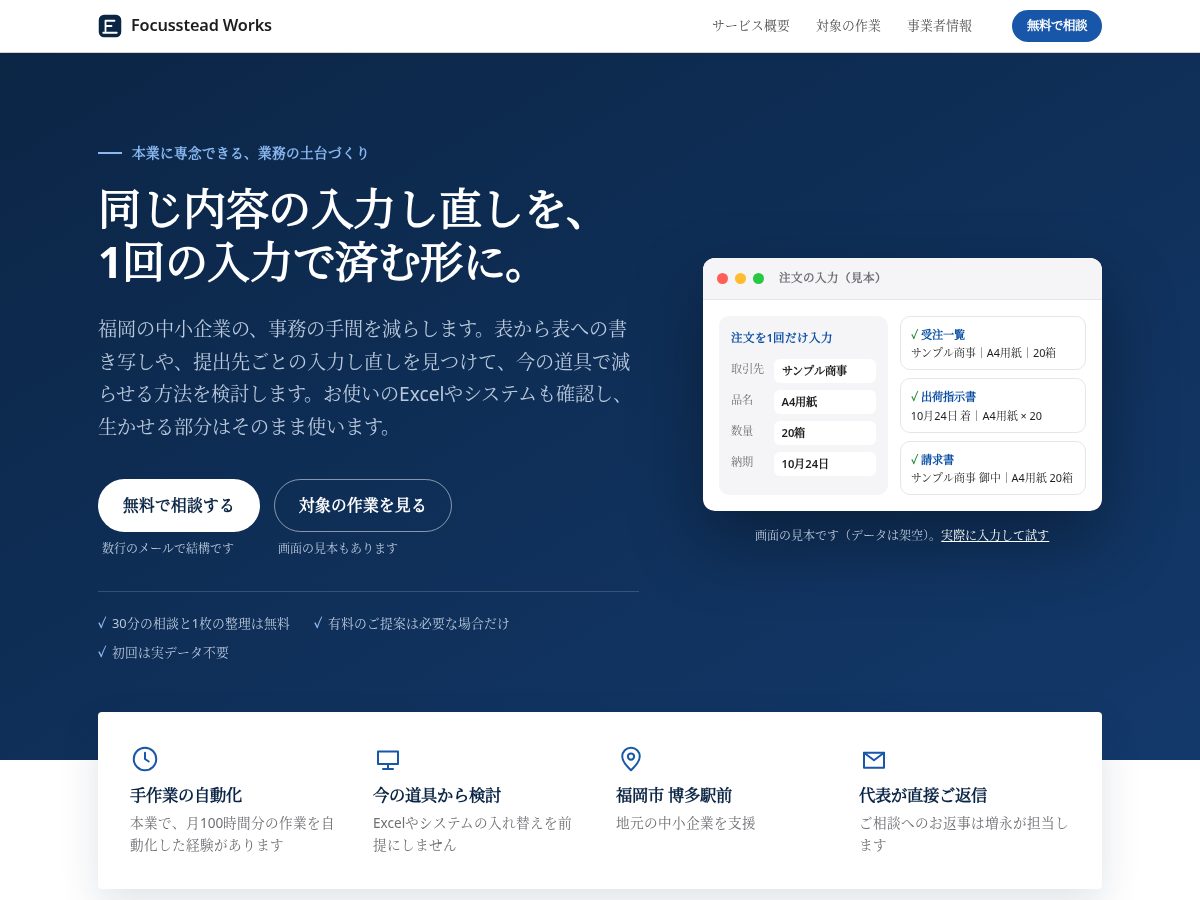Click the Focusstead Works logo icon

(x=110, y=26)
